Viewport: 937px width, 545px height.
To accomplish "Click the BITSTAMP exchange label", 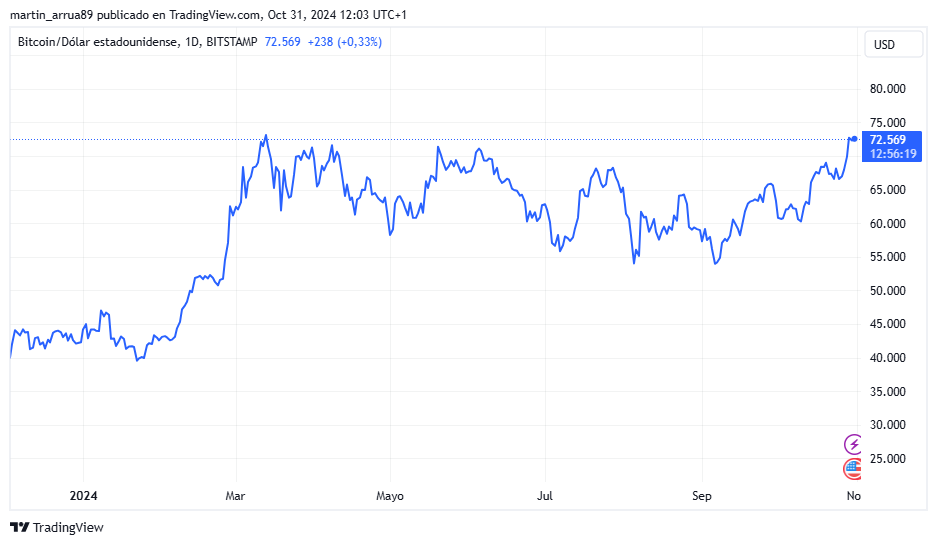I will point(232,42).
